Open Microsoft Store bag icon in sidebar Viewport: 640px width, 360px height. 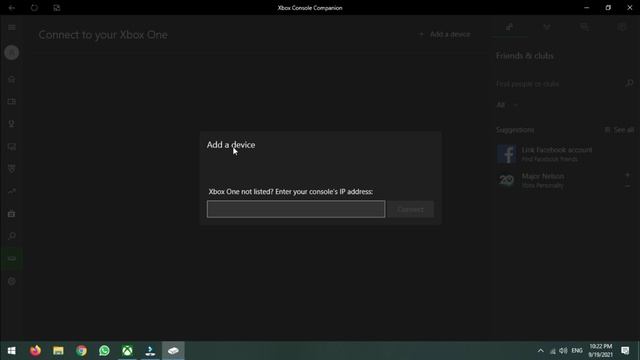[x=11, y=214]
